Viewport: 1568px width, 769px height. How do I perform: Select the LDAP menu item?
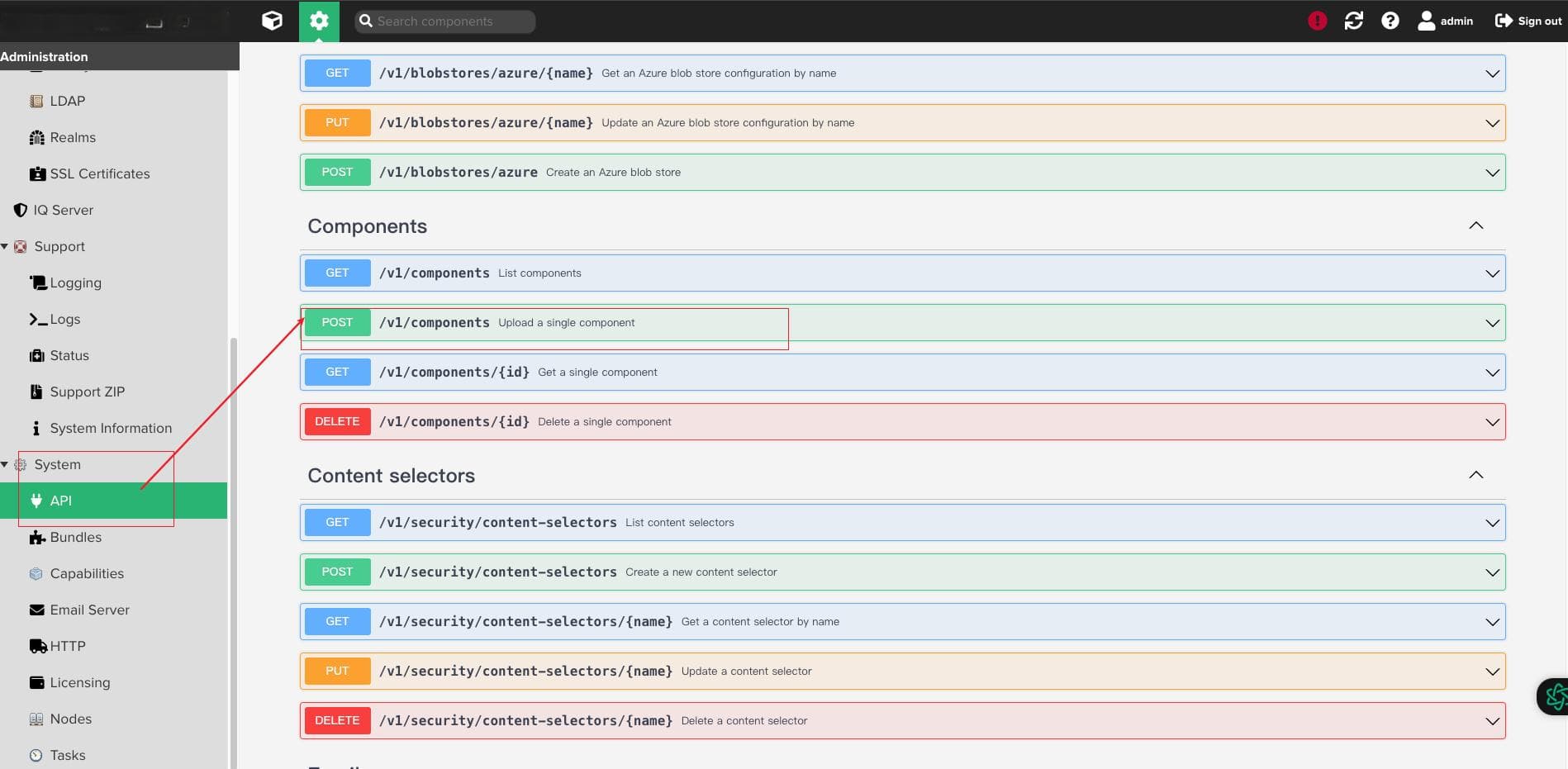[x=114, y=101]
